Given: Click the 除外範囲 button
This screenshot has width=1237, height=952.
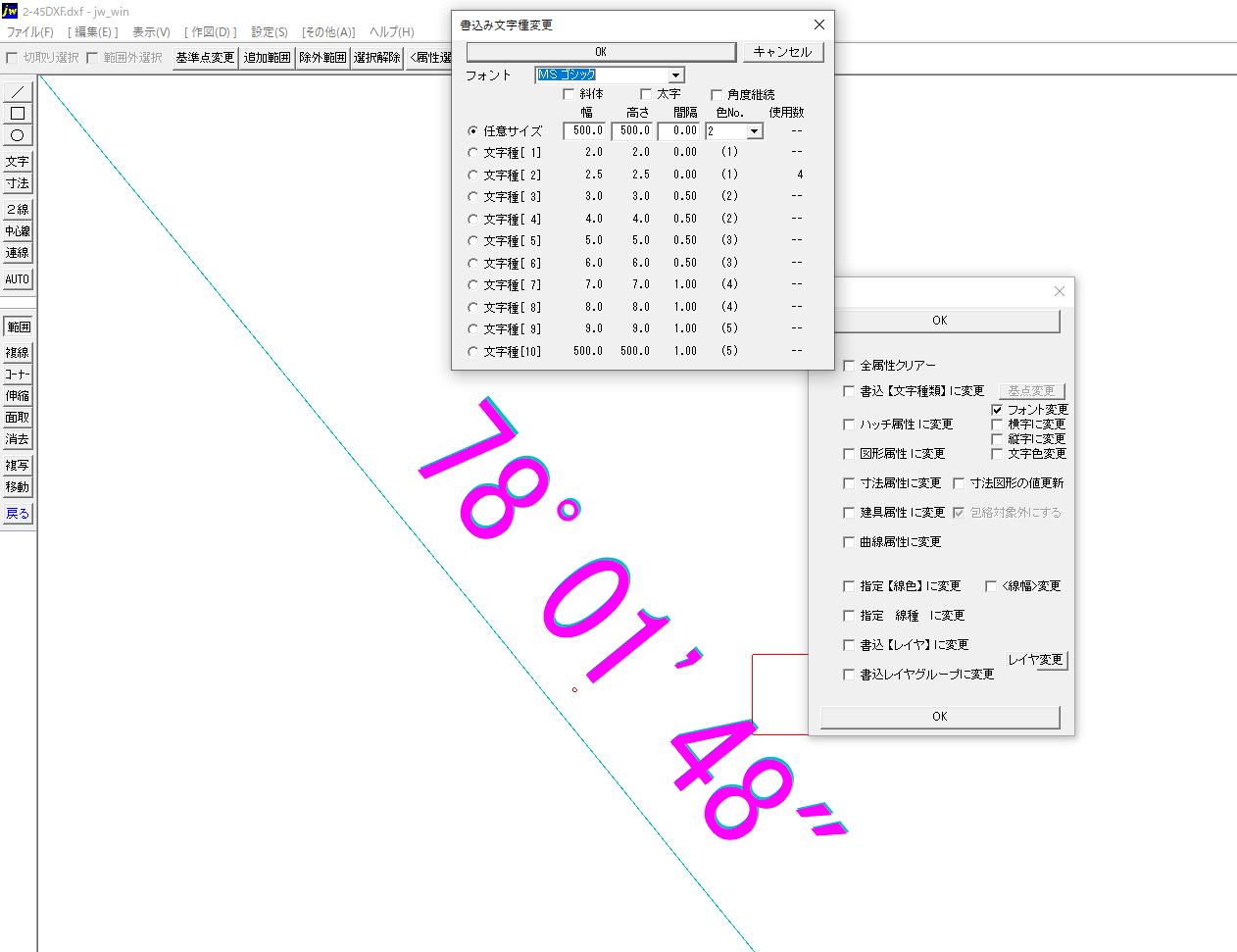Looking at the screenshot, I should (x=322, y=58).
